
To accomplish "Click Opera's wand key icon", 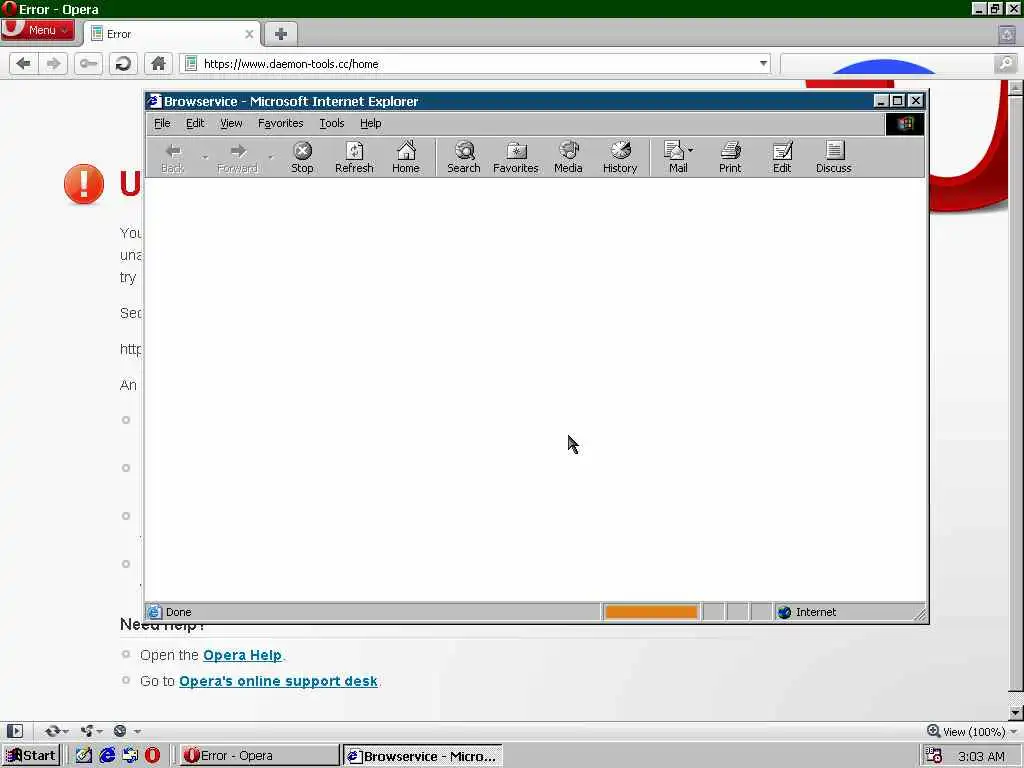I will [x=88, y=63].
